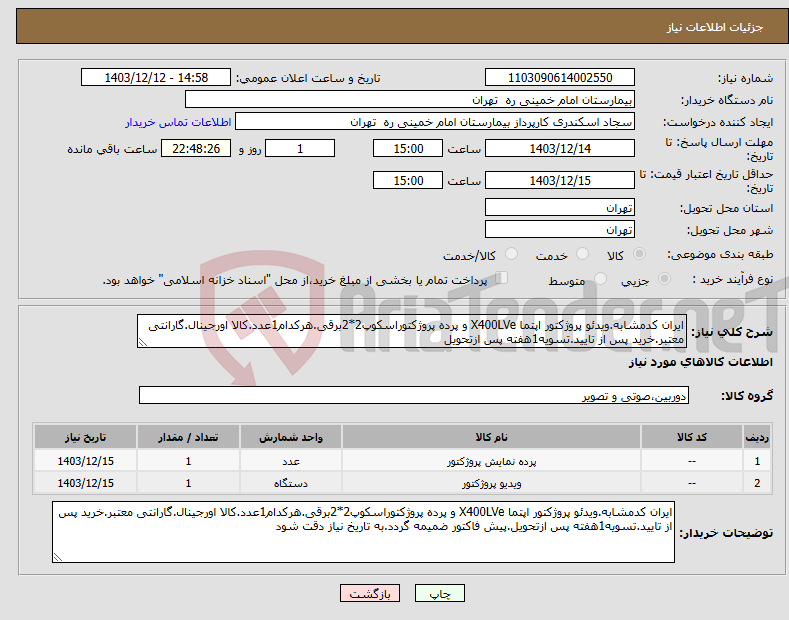Click the گروه کالا field دوربین،صوتی و تصویر
This screenshot has height=620, width=789.
[414, 396]
